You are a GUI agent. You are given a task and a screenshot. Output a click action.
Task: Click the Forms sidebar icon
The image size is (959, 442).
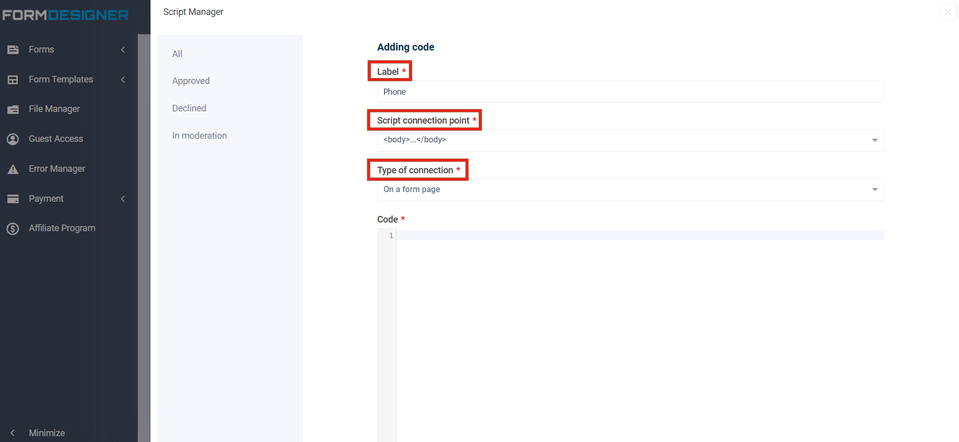(x=13, y=50)
